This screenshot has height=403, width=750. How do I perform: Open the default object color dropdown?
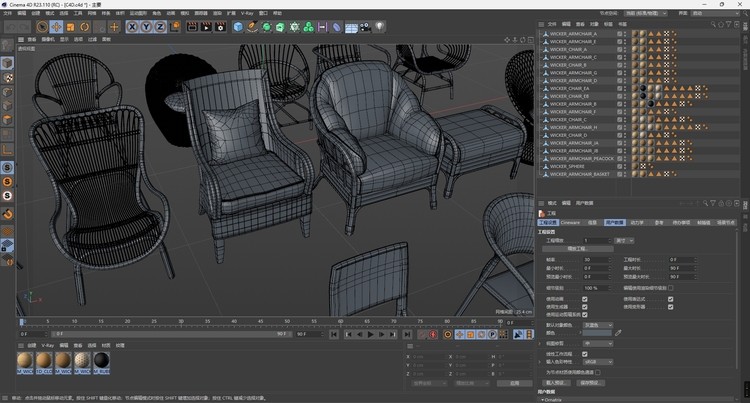point(597,325)
